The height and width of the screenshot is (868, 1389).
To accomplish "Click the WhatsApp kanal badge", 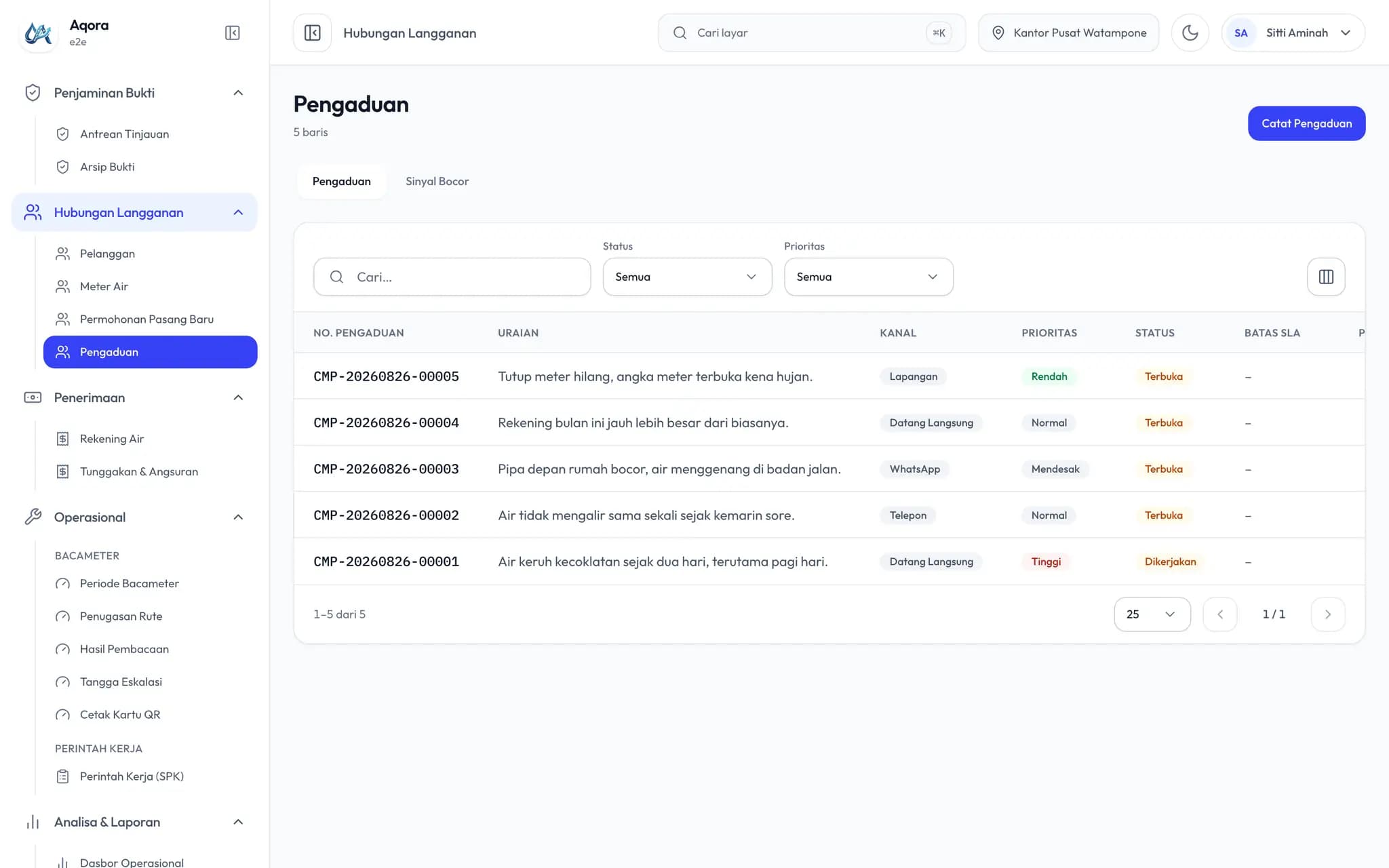I will pos(914,469).
